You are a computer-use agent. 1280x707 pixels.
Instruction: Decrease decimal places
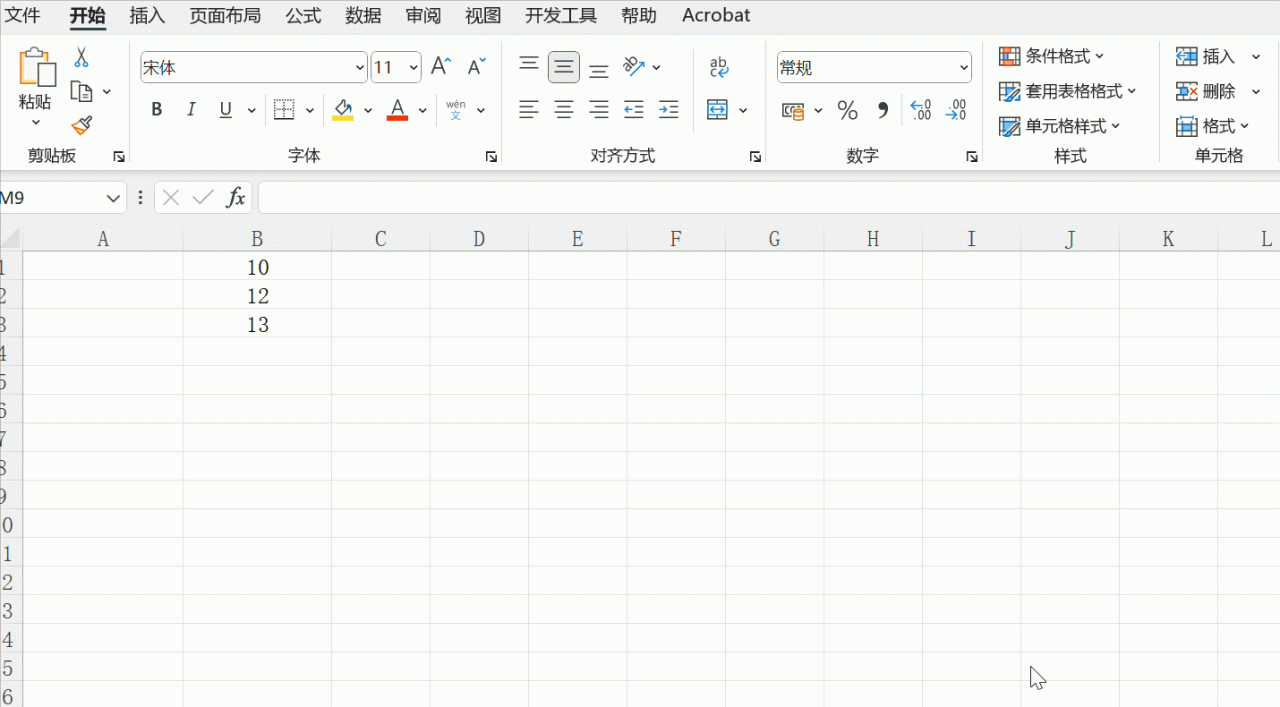[955, 110]
